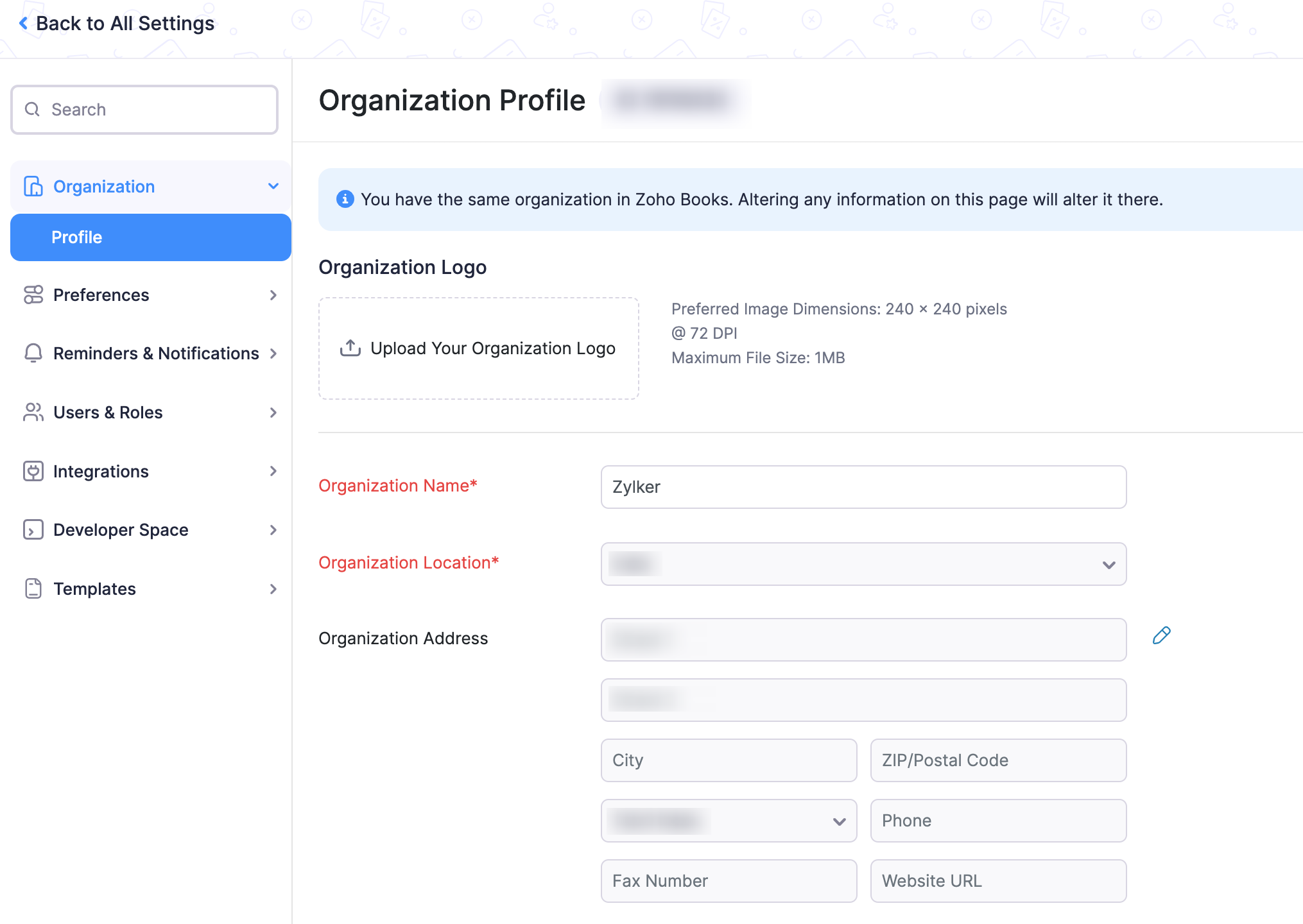Image resolution: width=1303 pixels, height=924 pixels.
Task: Click the Developer Space code icon
Action: pos(33,530)
